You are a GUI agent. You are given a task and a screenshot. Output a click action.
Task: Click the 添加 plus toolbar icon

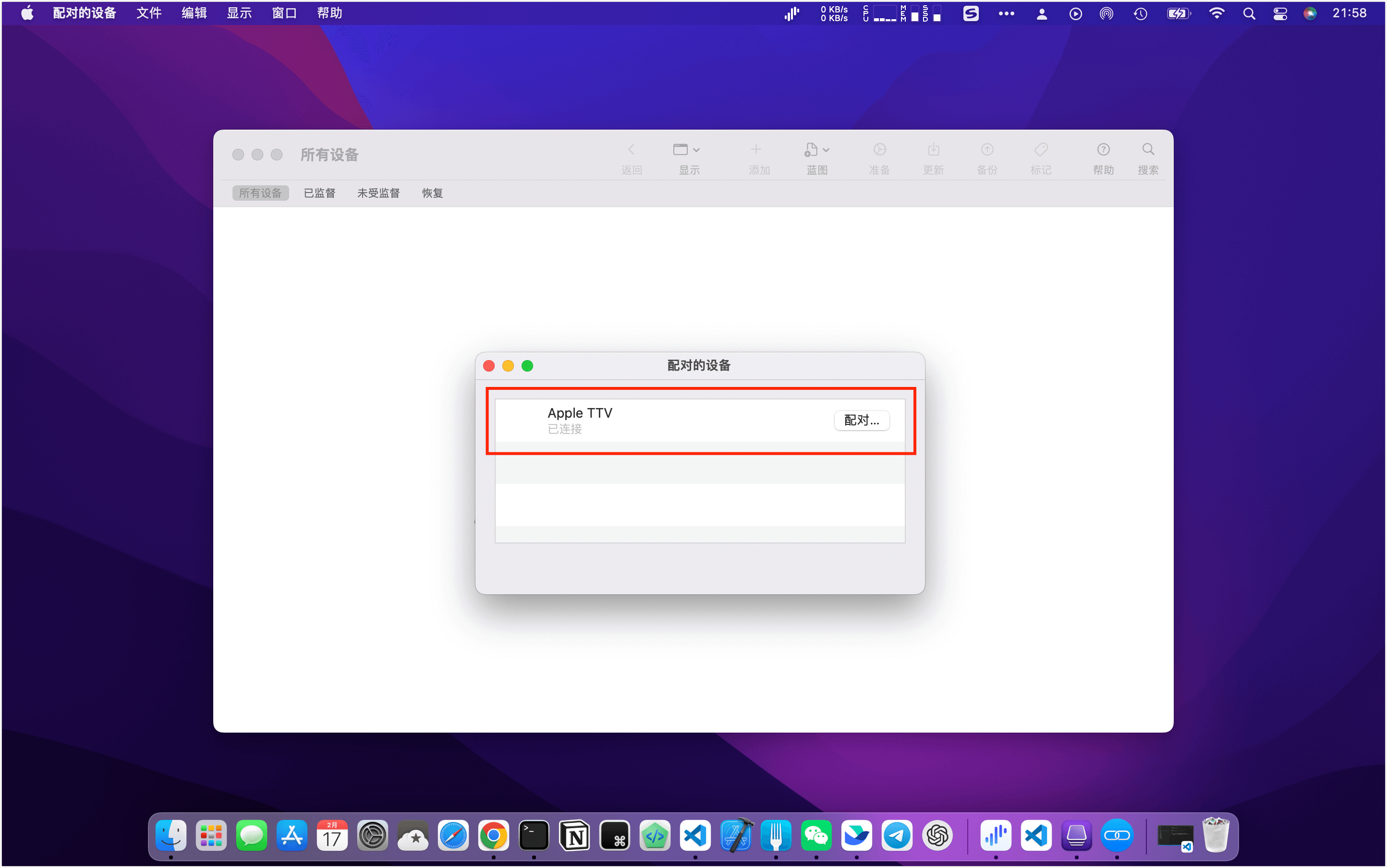coord(756,150)
